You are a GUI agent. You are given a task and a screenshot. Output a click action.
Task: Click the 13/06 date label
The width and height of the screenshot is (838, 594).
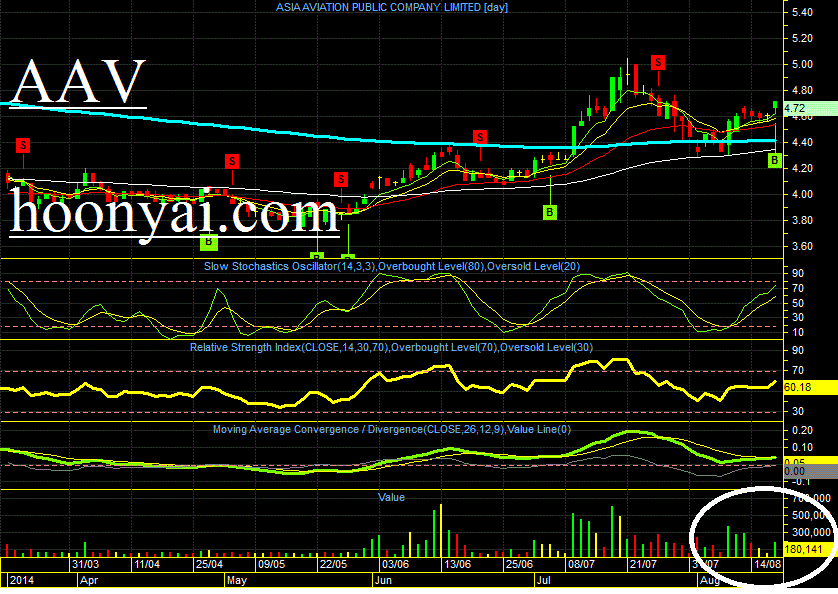tap(457, 564)
